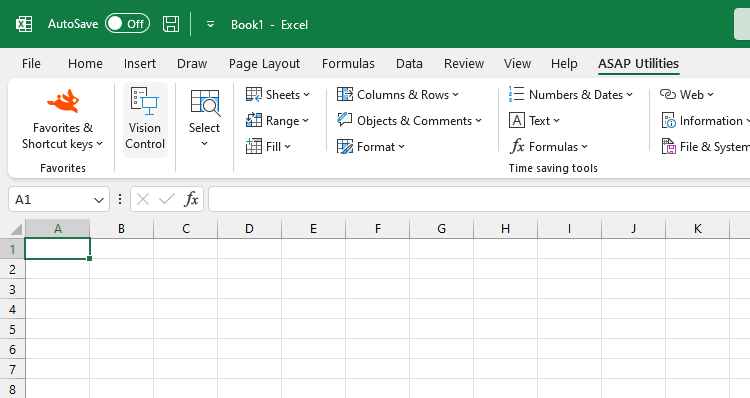Select the ASAP Utilities tab
The image size is (750, 398).
[x=638, y=64]
